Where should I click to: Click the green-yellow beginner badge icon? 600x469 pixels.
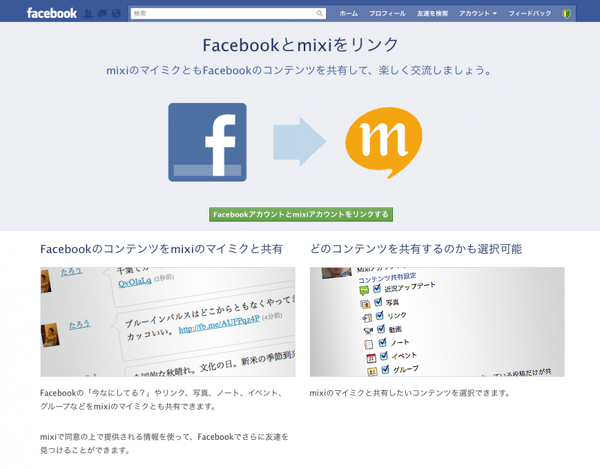pos(566,14)
